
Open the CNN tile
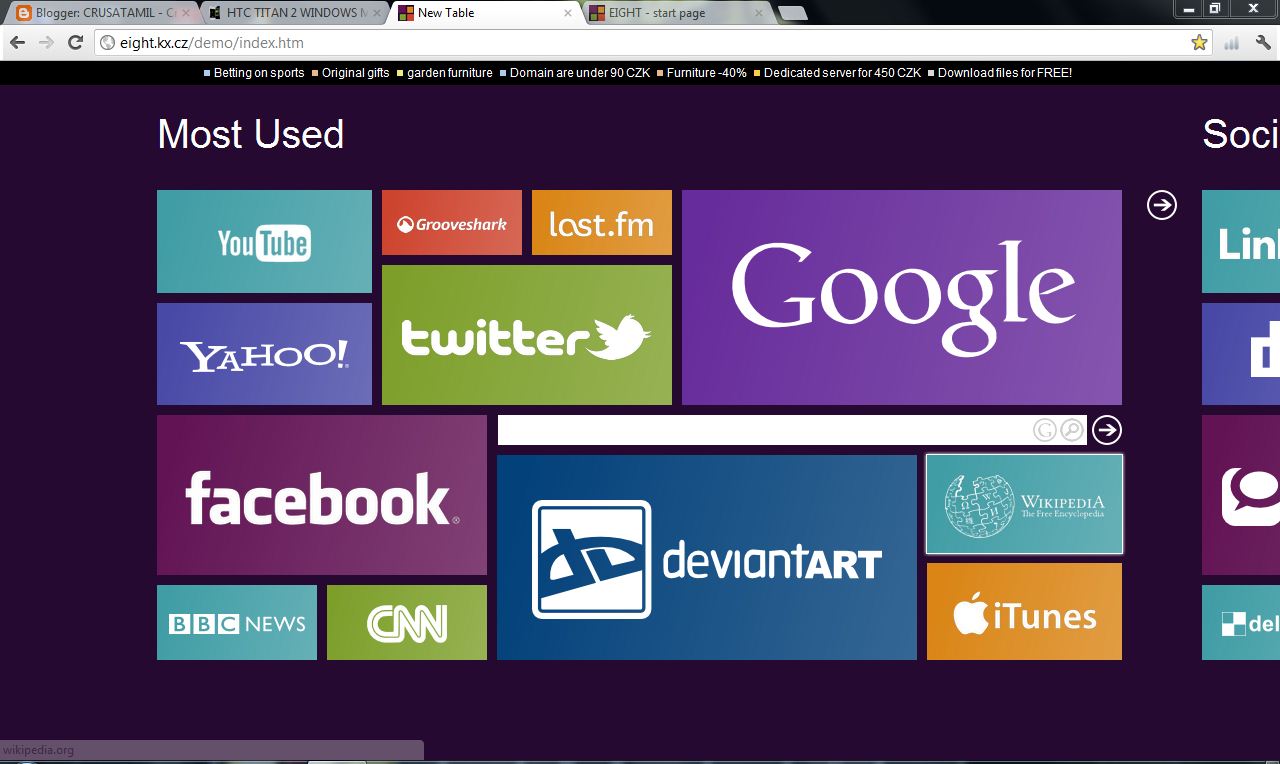(x=407, y=622)
